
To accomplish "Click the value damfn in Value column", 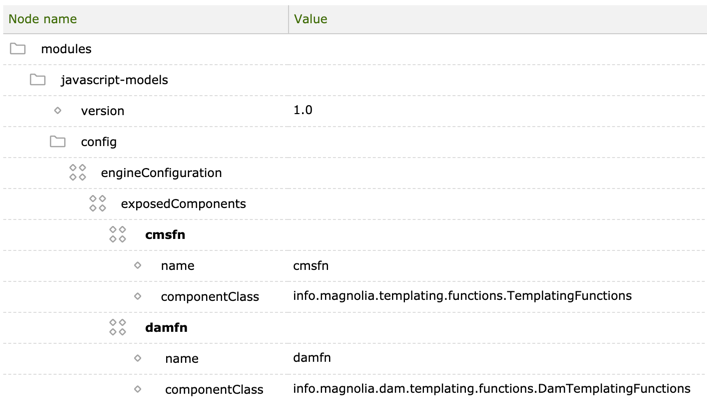I will [x=312, y=357].
